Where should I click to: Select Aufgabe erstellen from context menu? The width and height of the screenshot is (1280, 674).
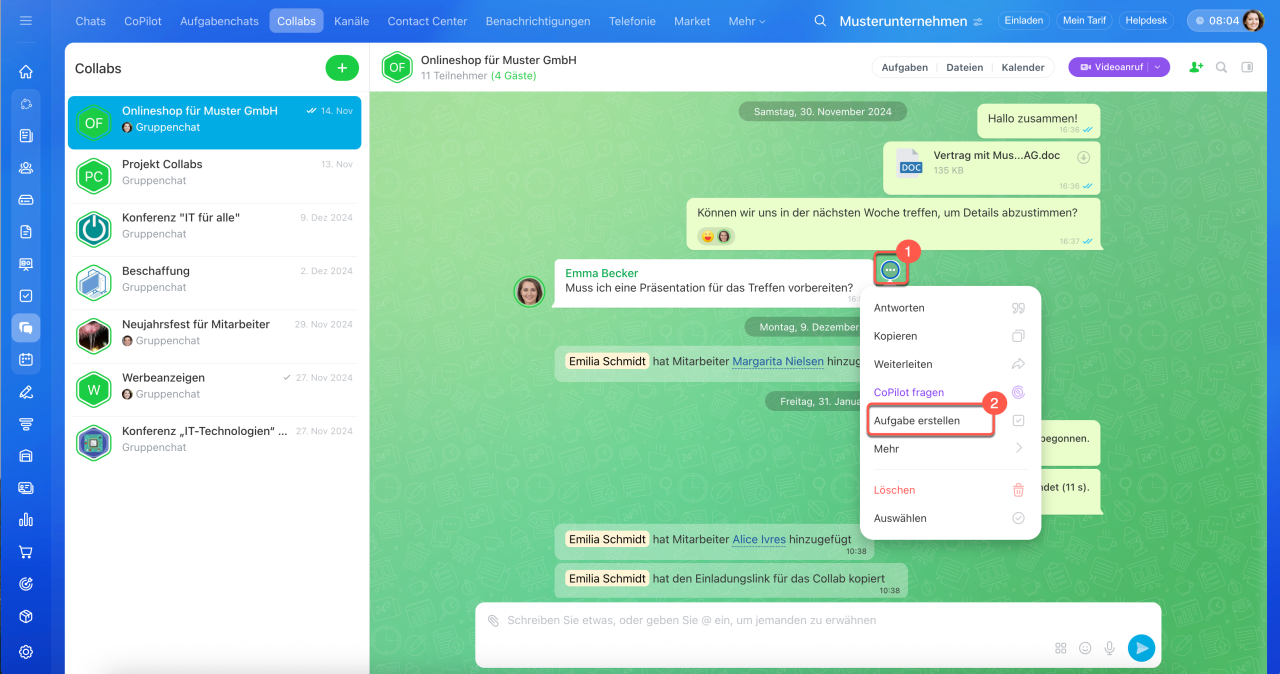click(x=930, y=421)
